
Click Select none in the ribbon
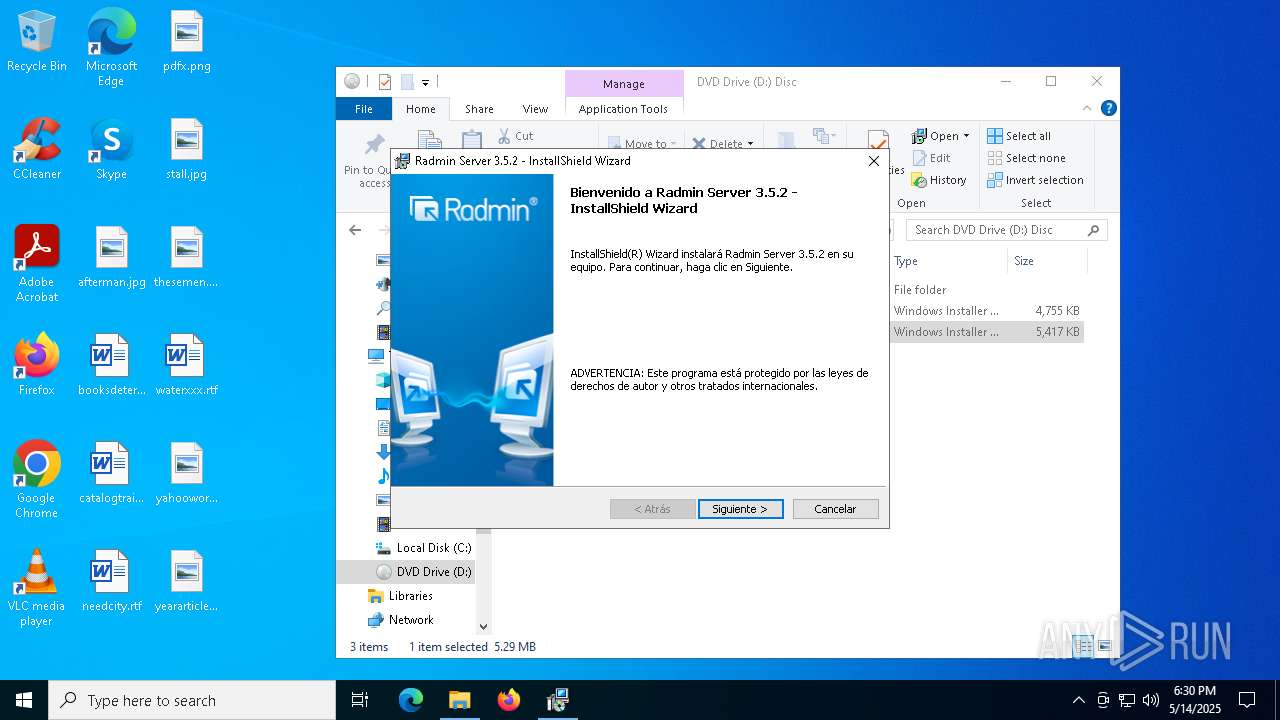click(1026, 158)
